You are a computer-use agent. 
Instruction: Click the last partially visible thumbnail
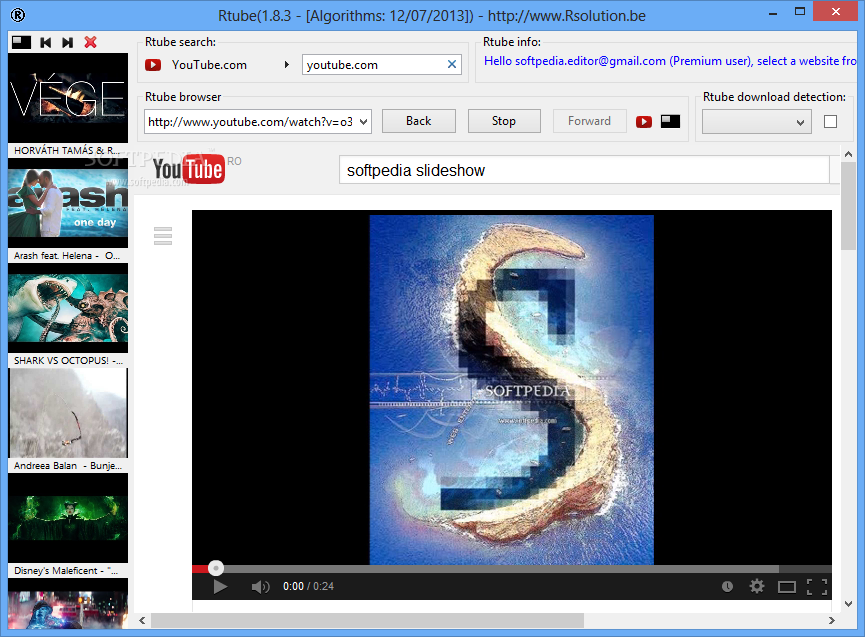click(x=68, y=604)
